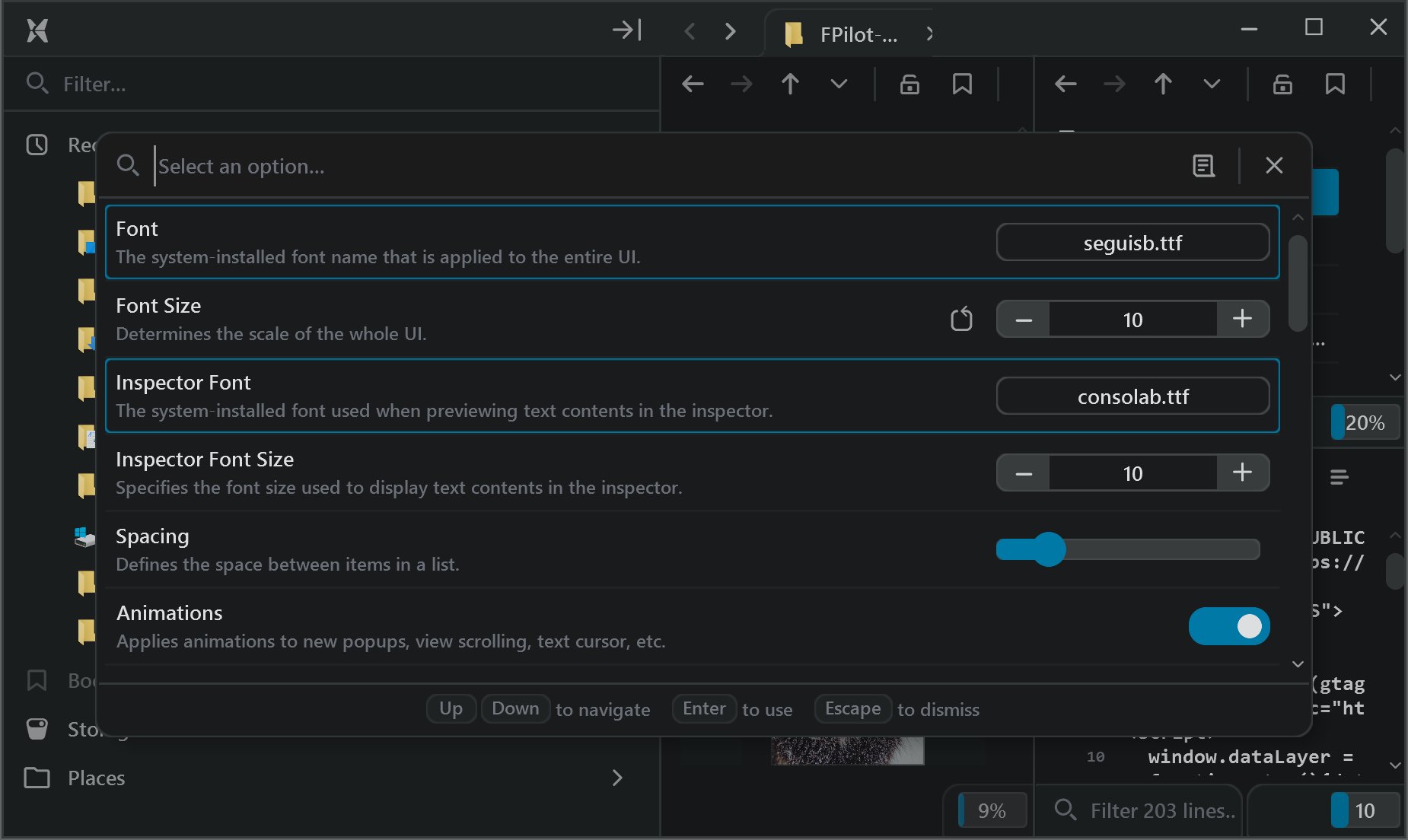Click the Spacing slider handle
The image size is (1408, 840).
click(x=1049, y=549)
